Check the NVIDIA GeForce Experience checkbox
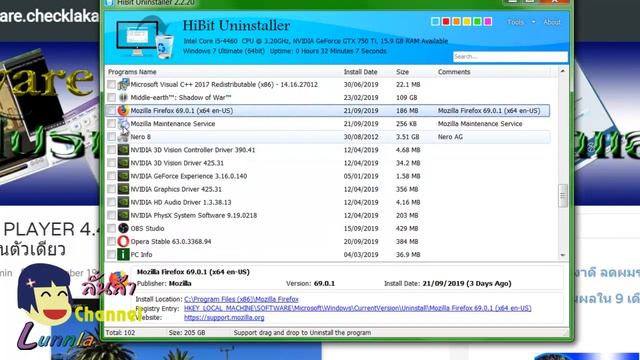The width and height of the screenshot is (640, 360). (111, 176)
